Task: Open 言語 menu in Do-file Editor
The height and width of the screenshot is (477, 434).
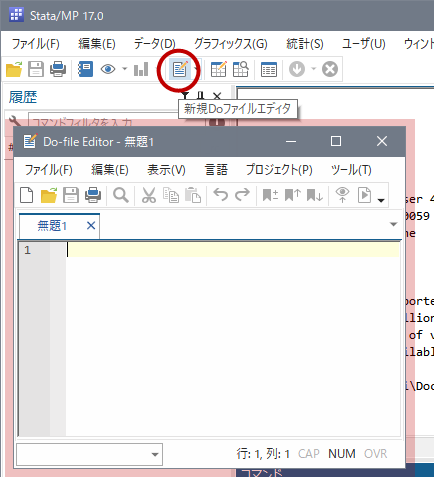Action: [x=216, y=170]
